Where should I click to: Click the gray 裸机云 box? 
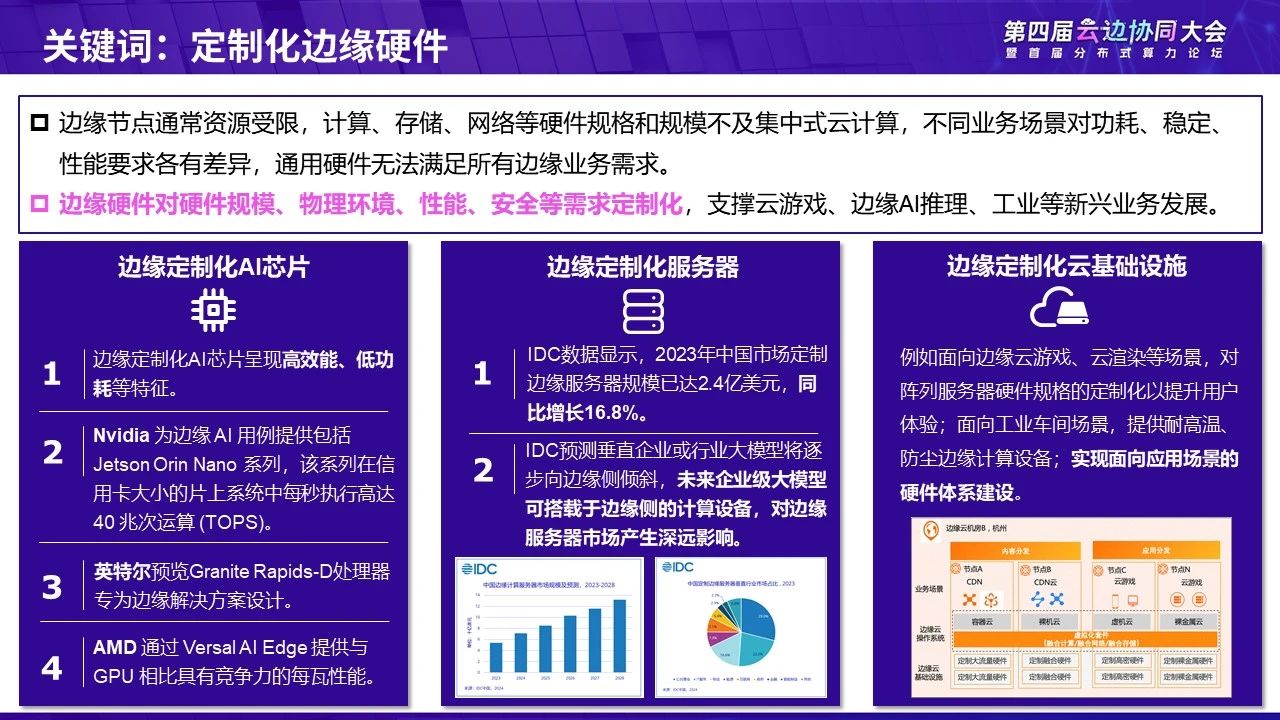(1049, 621)
